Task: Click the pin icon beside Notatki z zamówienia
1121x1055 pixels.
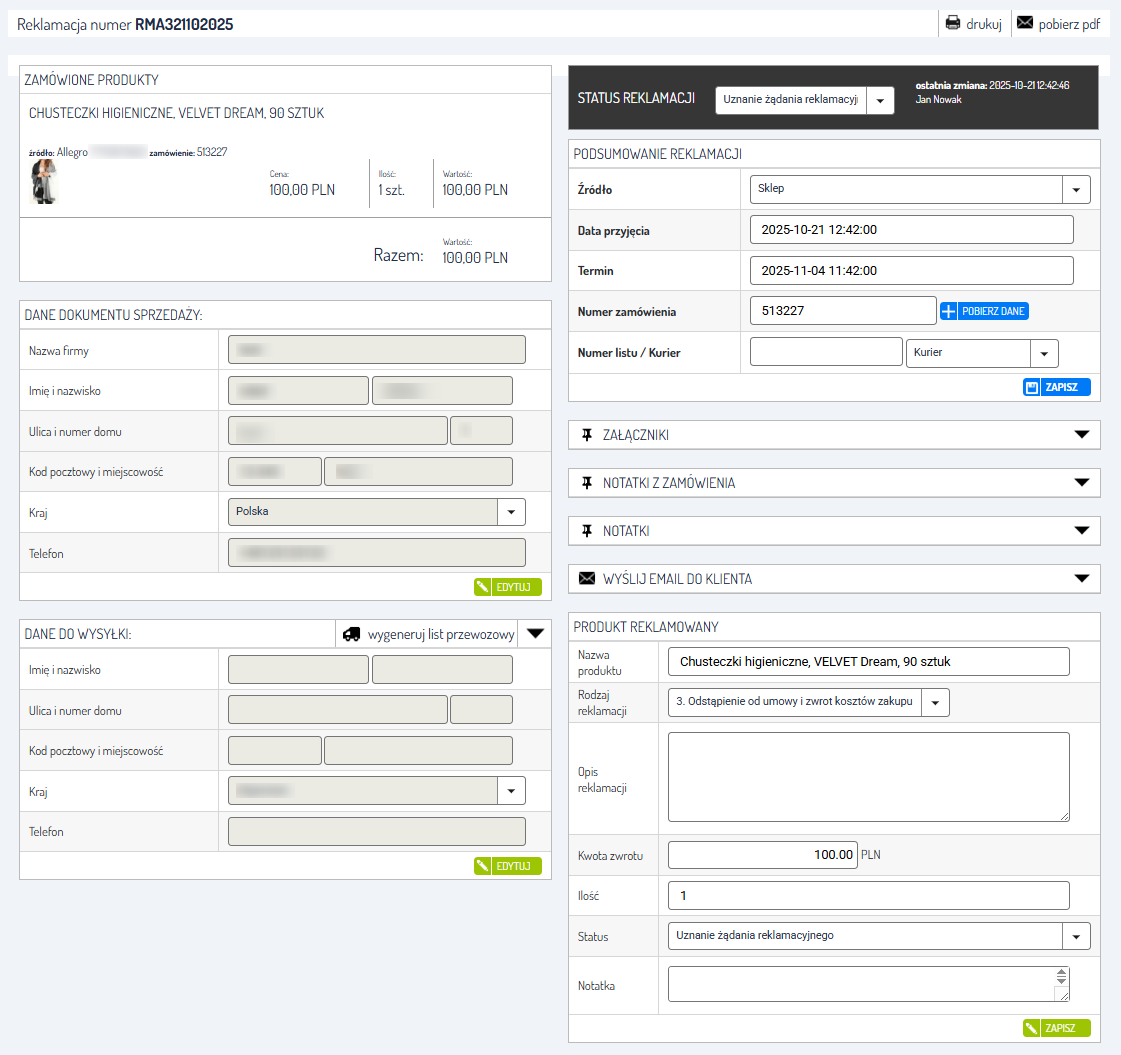Action: [x=587, y=483]
